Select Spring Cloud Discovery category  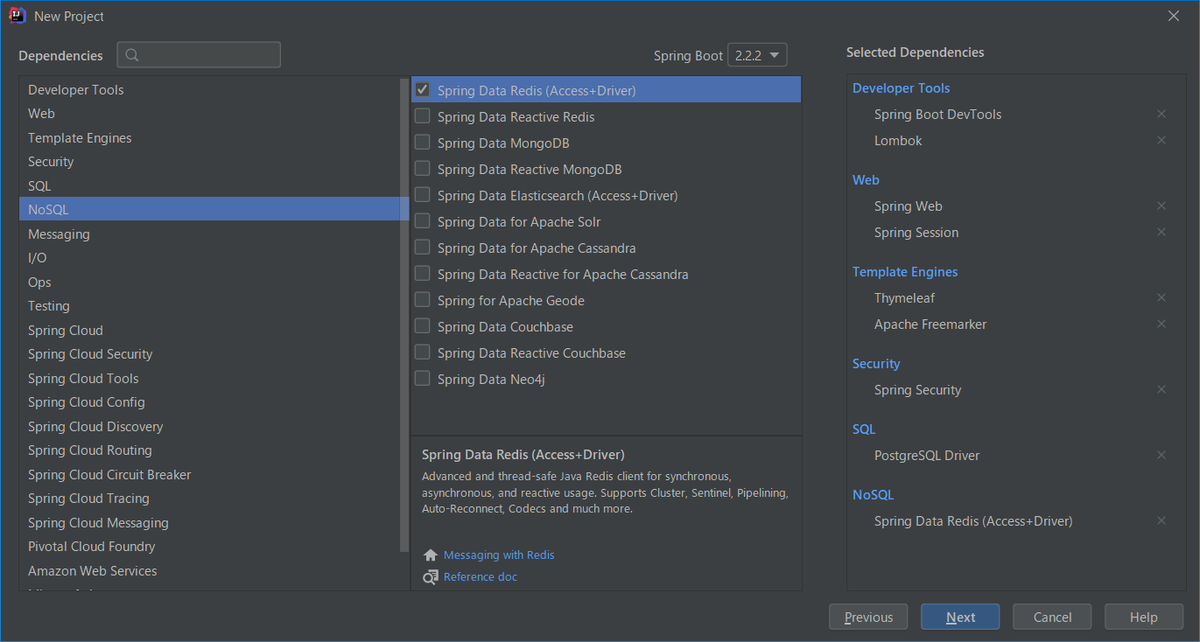[x=209, y=426]
